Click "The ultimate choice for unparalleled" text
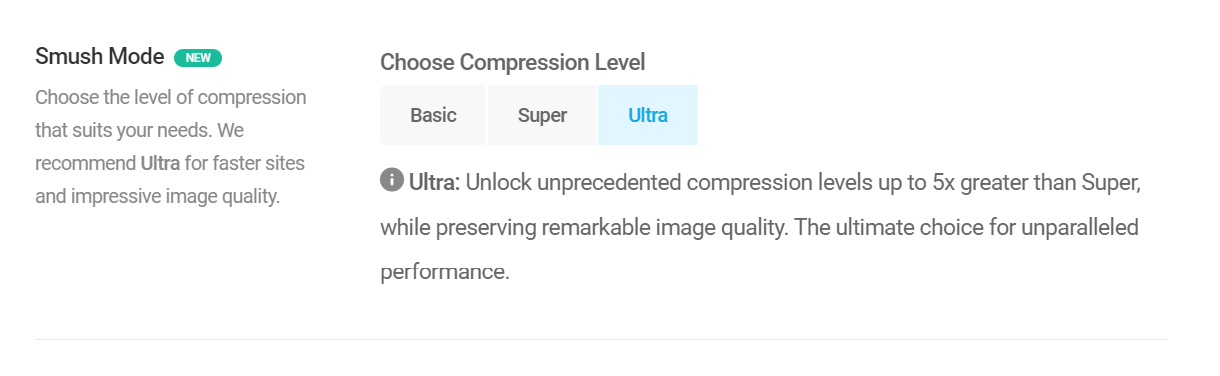Screen dimensions: 1220x376 (967, 228)
